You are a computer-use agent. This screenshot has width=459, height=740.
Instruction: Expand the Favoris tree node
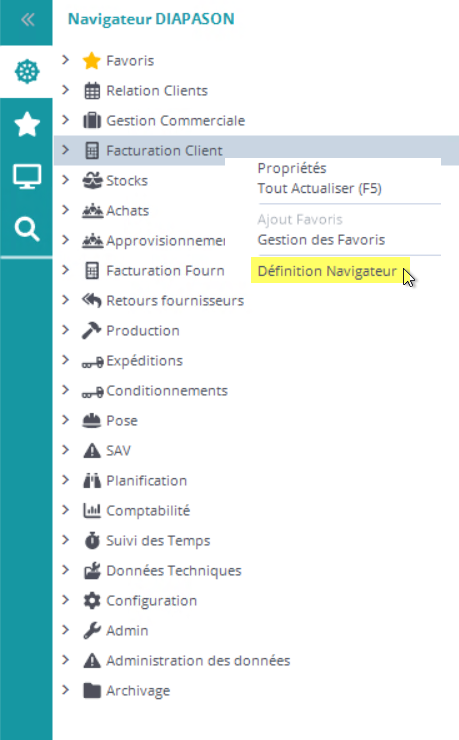click(66, 60)
